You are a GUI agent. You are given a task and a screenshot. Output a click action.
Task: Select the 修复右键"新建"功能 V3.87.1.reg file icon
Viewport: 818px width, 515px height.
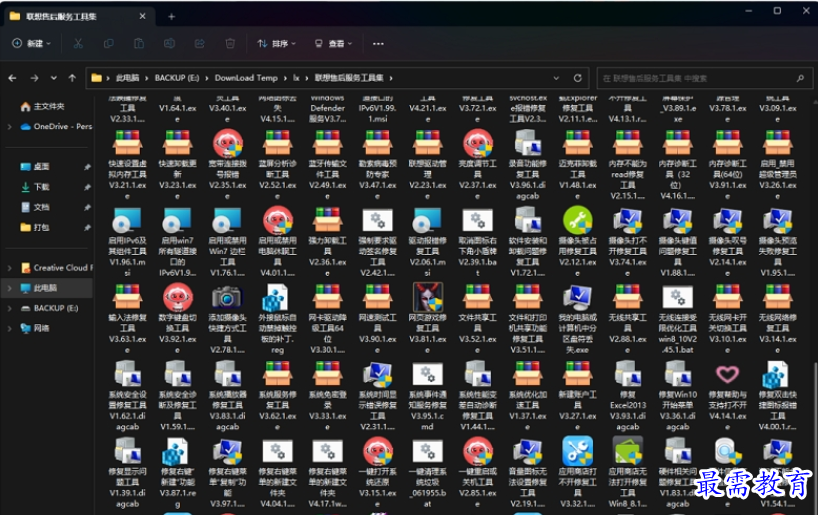[x=177, y=451]
